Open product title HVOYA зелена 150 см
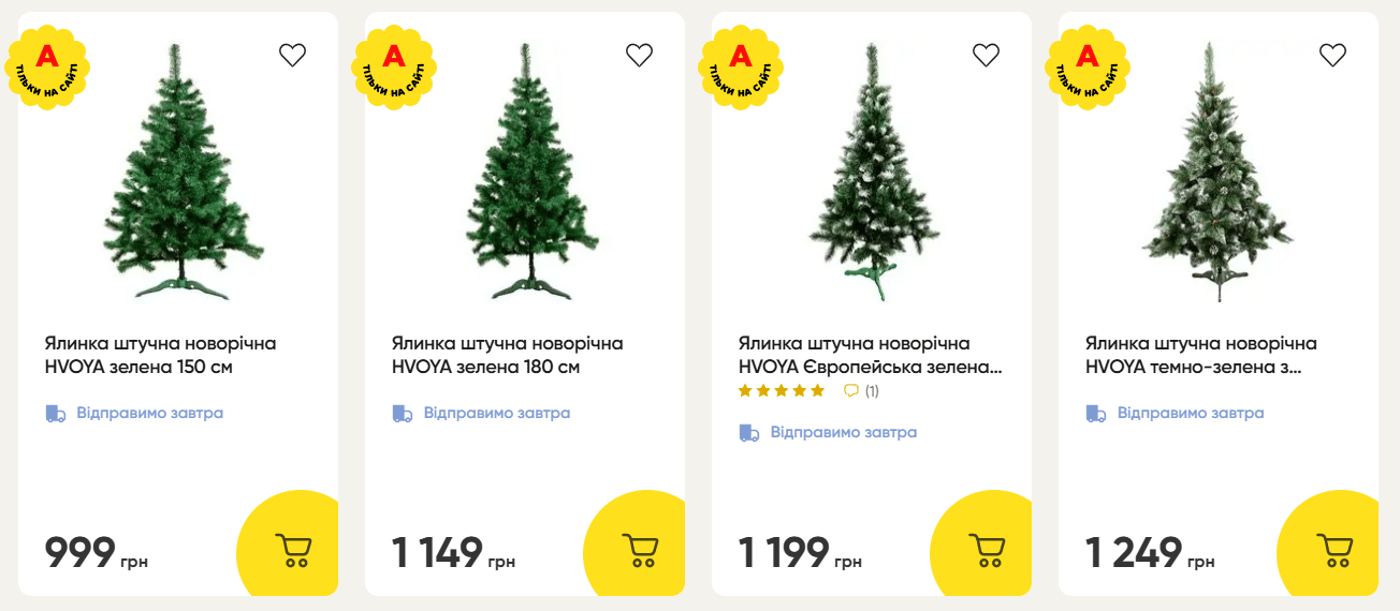 [161, 355]
